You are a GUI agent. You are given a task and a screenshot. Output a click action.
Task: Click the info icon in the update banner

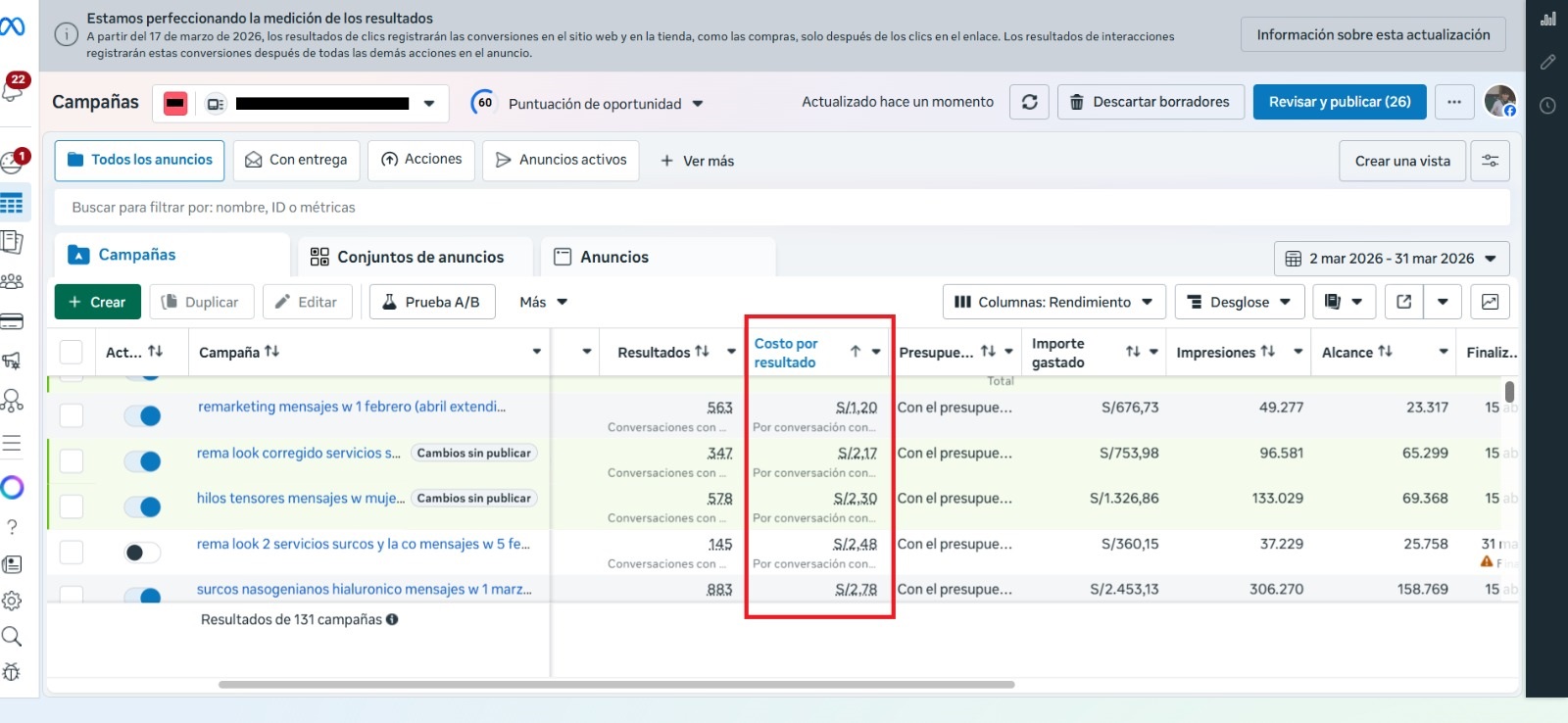click(66, 35)
